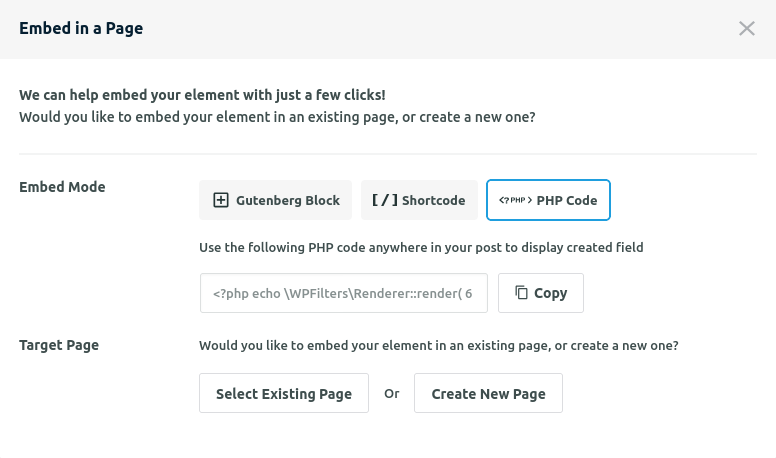The image size is (776, 458).
Task: Click the 'Use the following PHP code' hint
Action: [421, 247]
